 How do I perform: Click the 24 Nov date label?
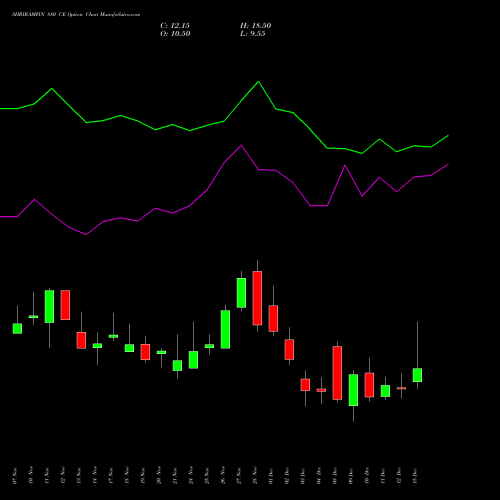coord(191,475)
